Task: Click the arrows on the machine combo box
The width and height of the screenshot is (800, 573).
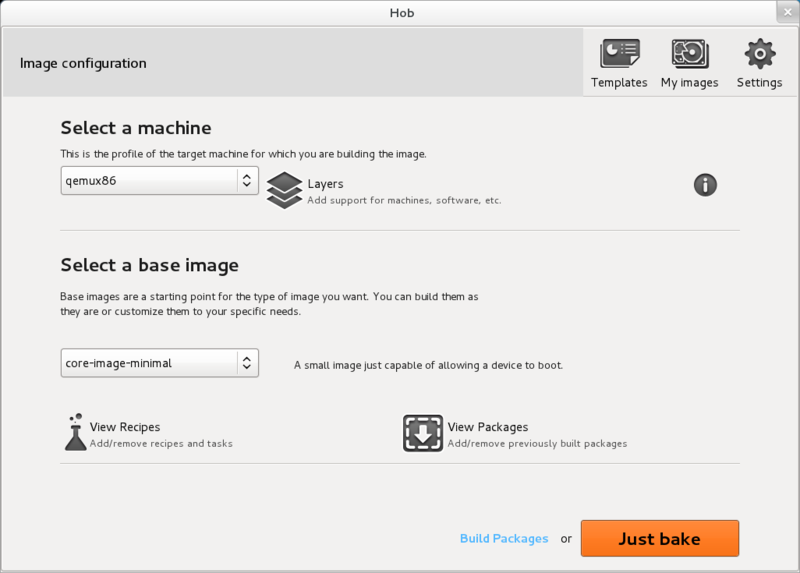Action: 246,181
